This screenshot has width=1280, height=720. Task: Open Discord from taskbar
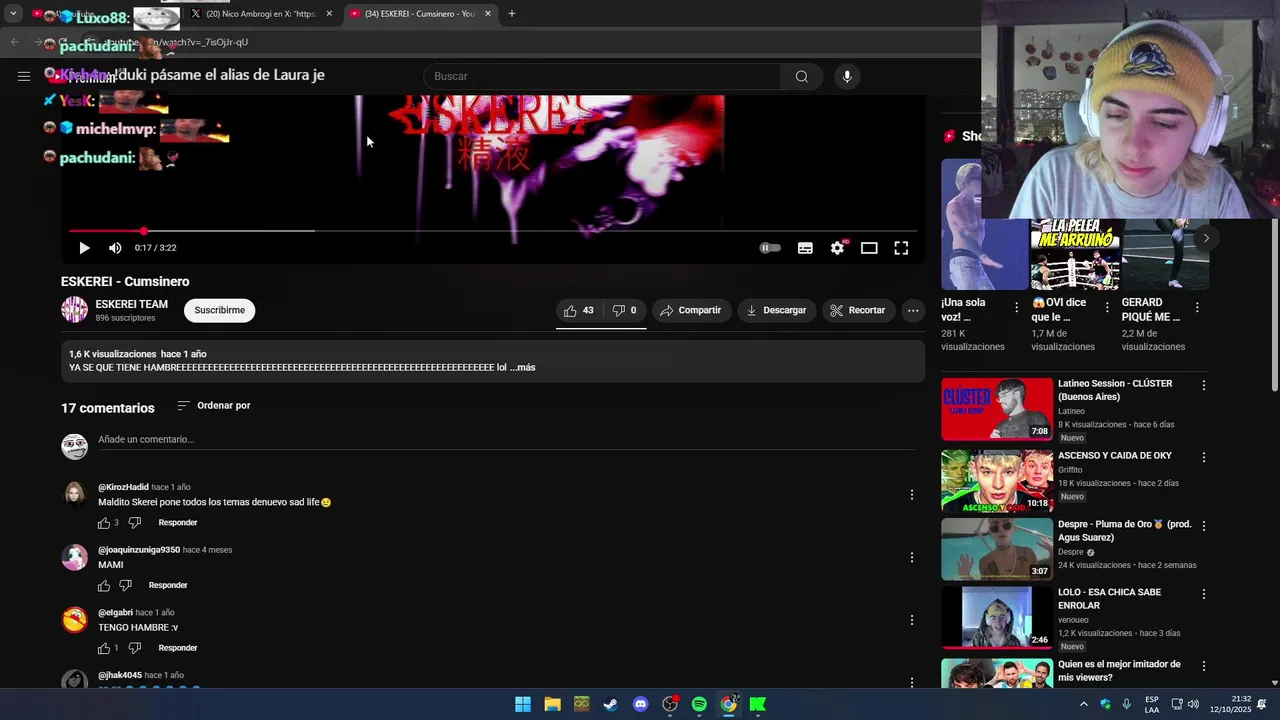pos(640,705)
